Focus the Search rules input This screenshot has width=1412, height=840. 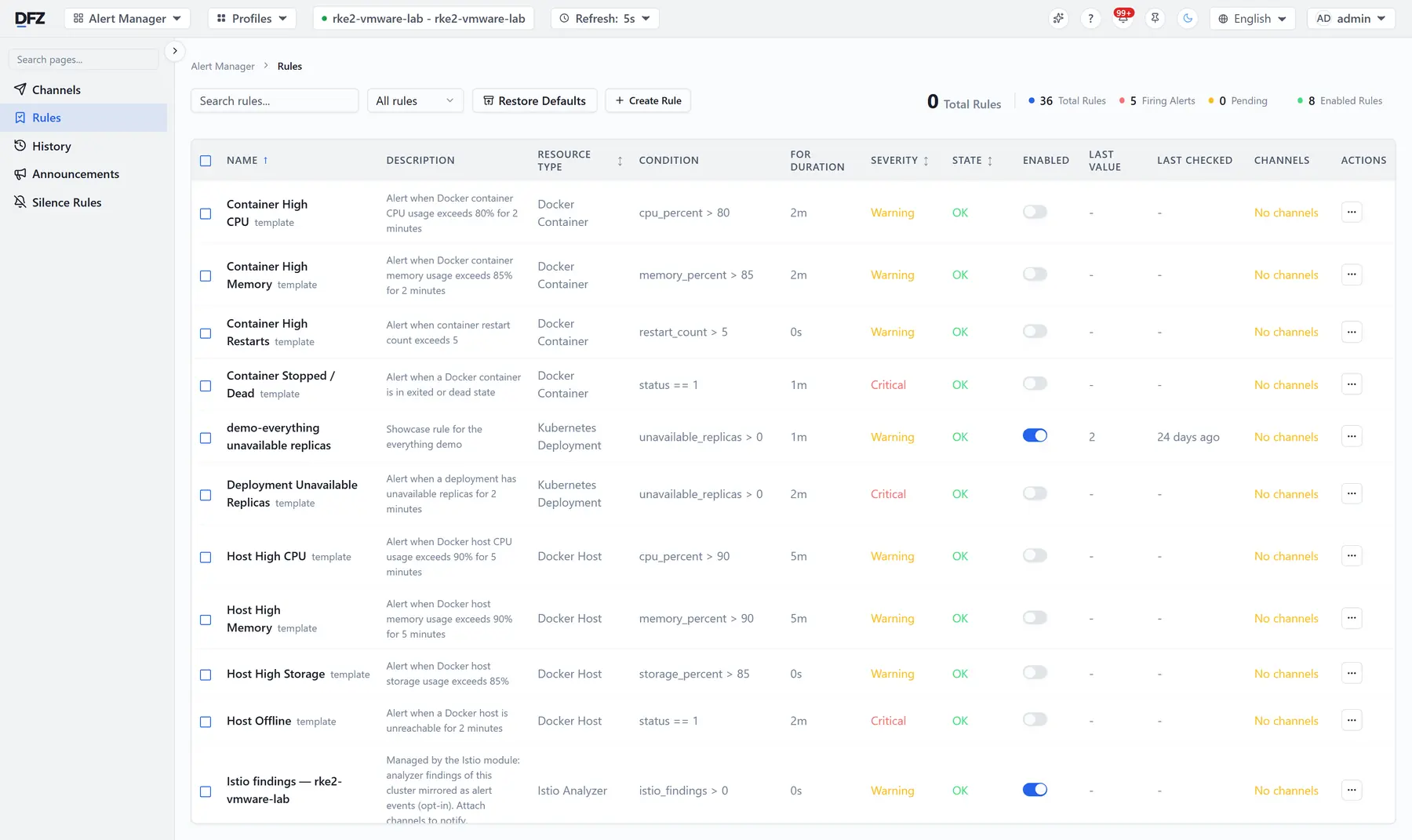point(275,100)
